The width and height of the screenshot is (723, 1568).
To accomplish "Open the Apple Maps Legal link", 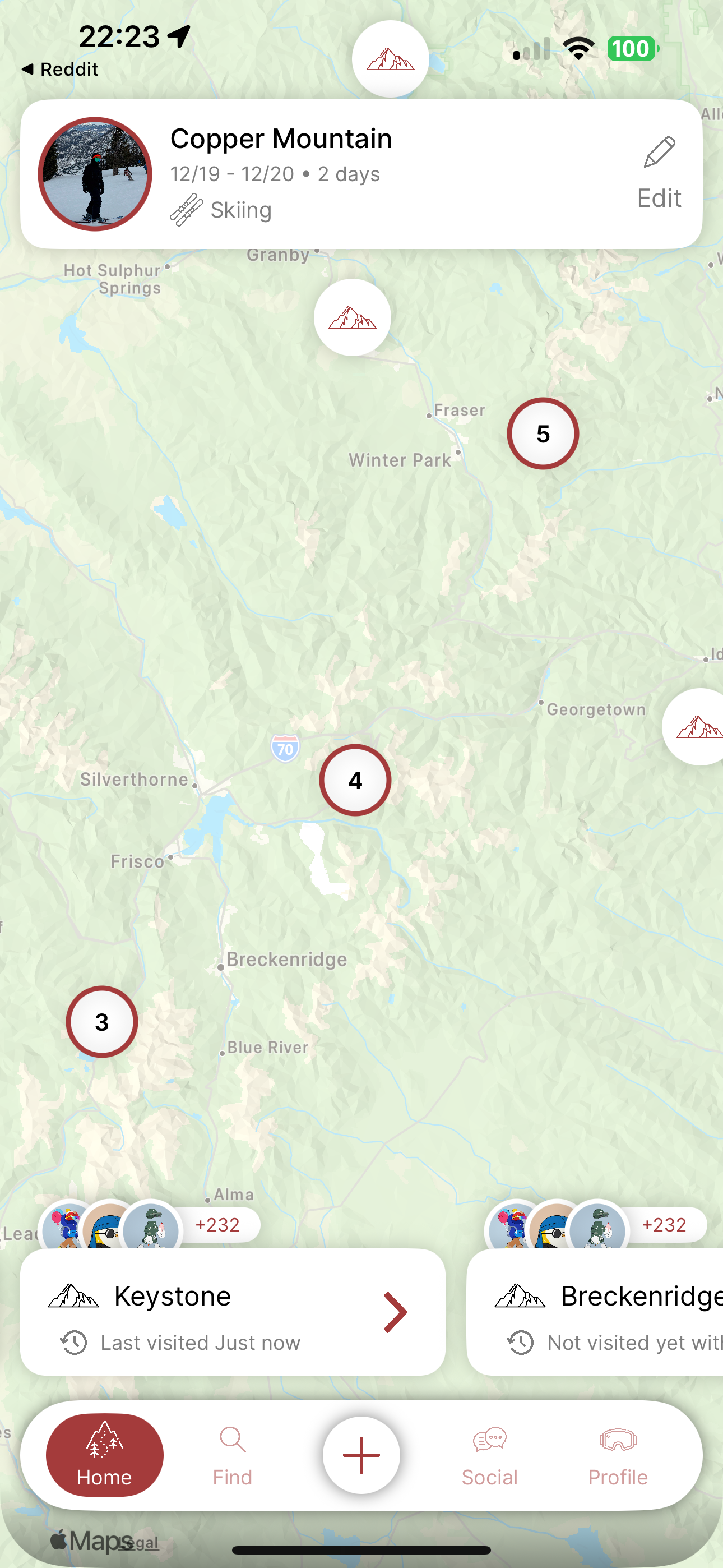I will tap(141, 1542).
